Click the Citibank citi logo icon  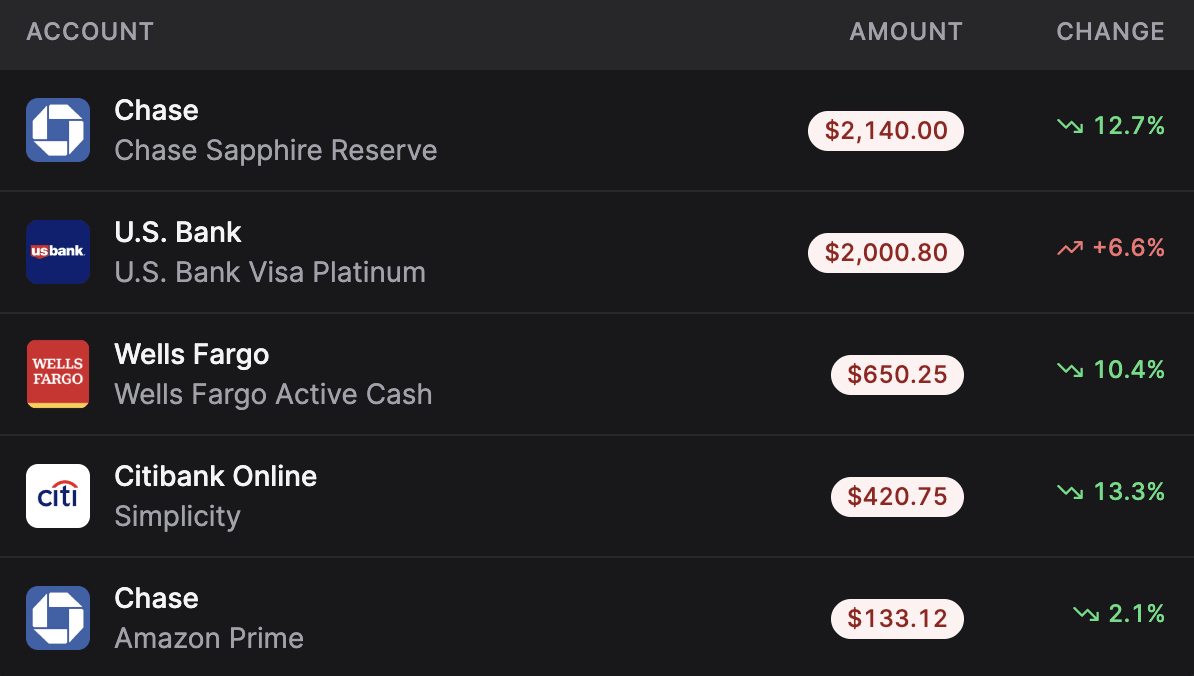(57, 495)
